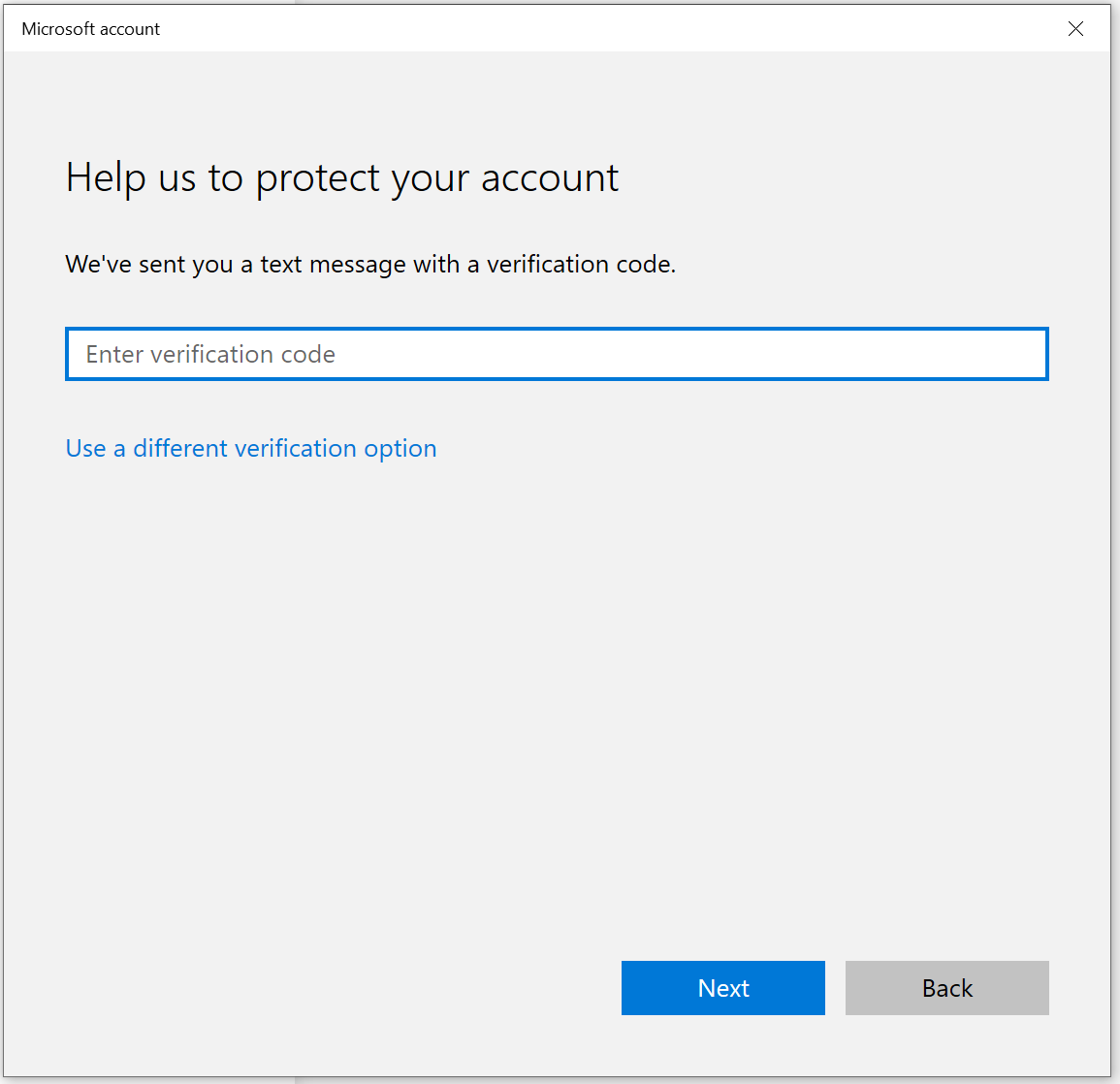This screenshot has height=1084, width=1120.
Task: Go back from the verification code page
Action: point(946,987)
